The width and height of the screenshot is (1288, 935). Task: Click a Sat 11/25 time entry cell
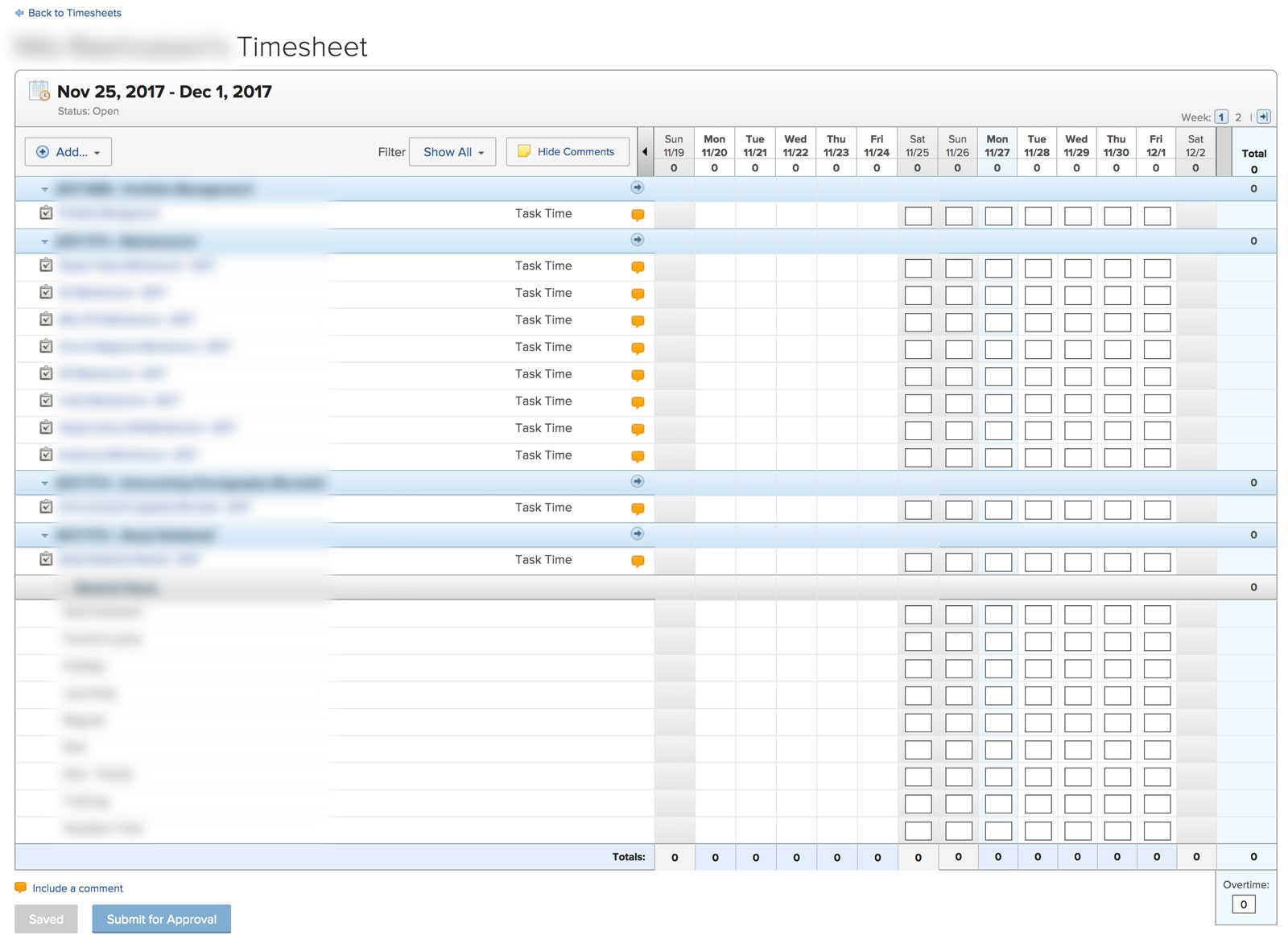pos(918,215)
